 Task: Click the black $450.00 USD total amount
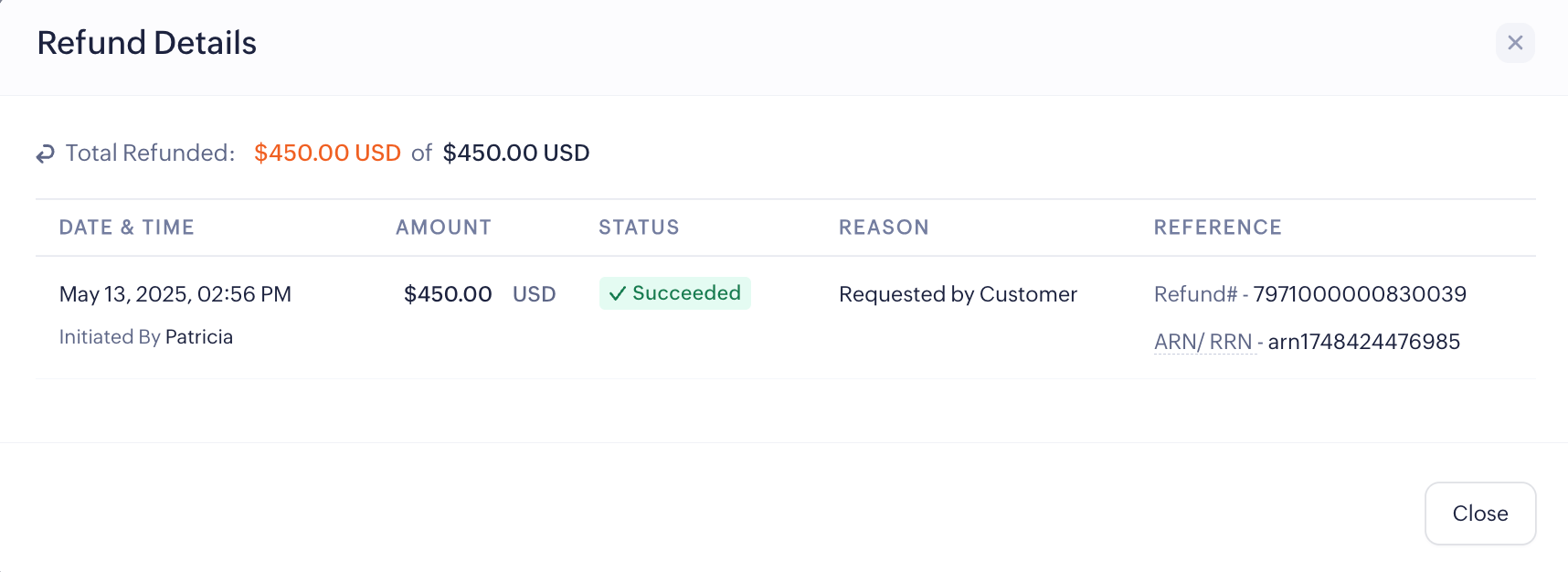pos(515,153)
